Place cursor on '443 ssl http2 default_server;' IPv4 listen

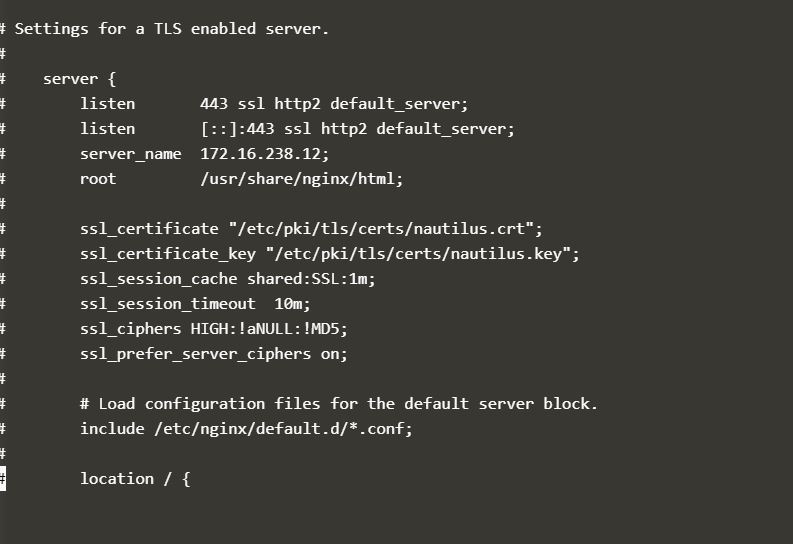[333, 104]
